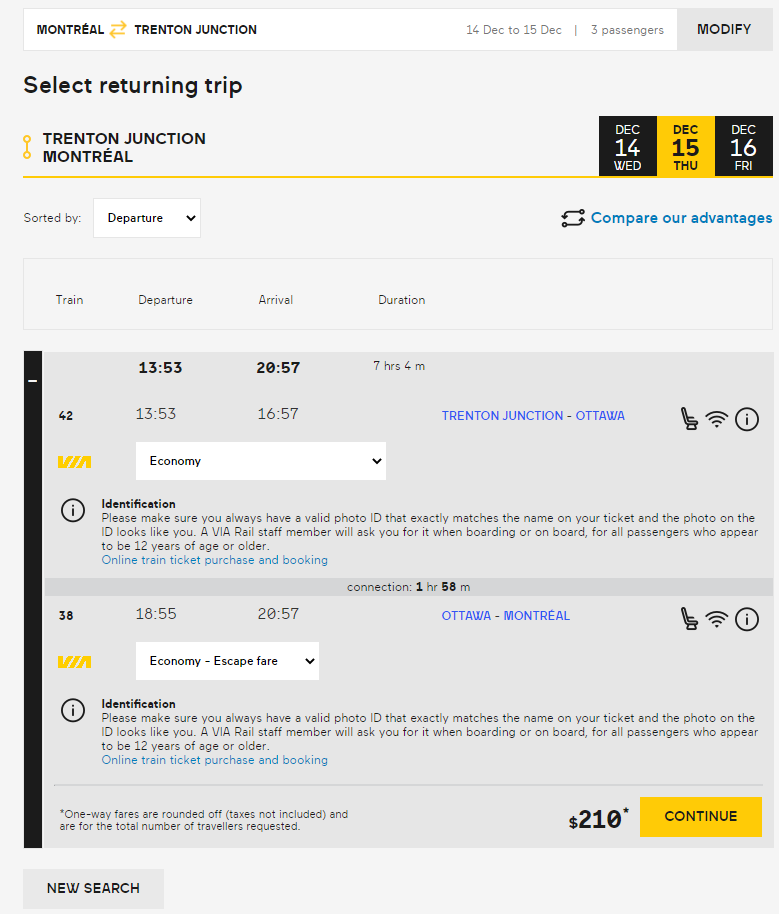Click the Wi-Fi icon for train 38

pos(716,620)
